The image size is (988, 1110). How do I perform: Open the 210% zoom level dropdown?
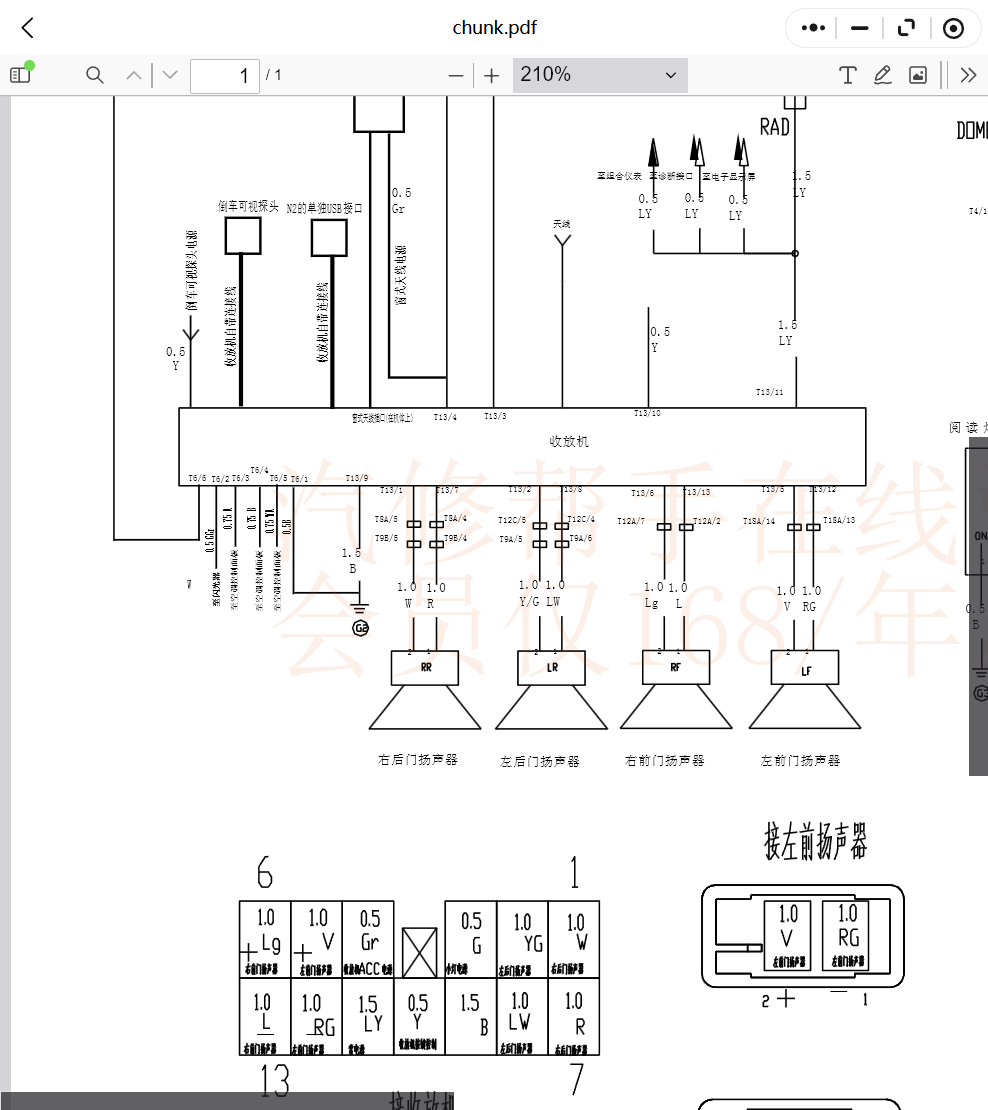(x=599, y=75)
